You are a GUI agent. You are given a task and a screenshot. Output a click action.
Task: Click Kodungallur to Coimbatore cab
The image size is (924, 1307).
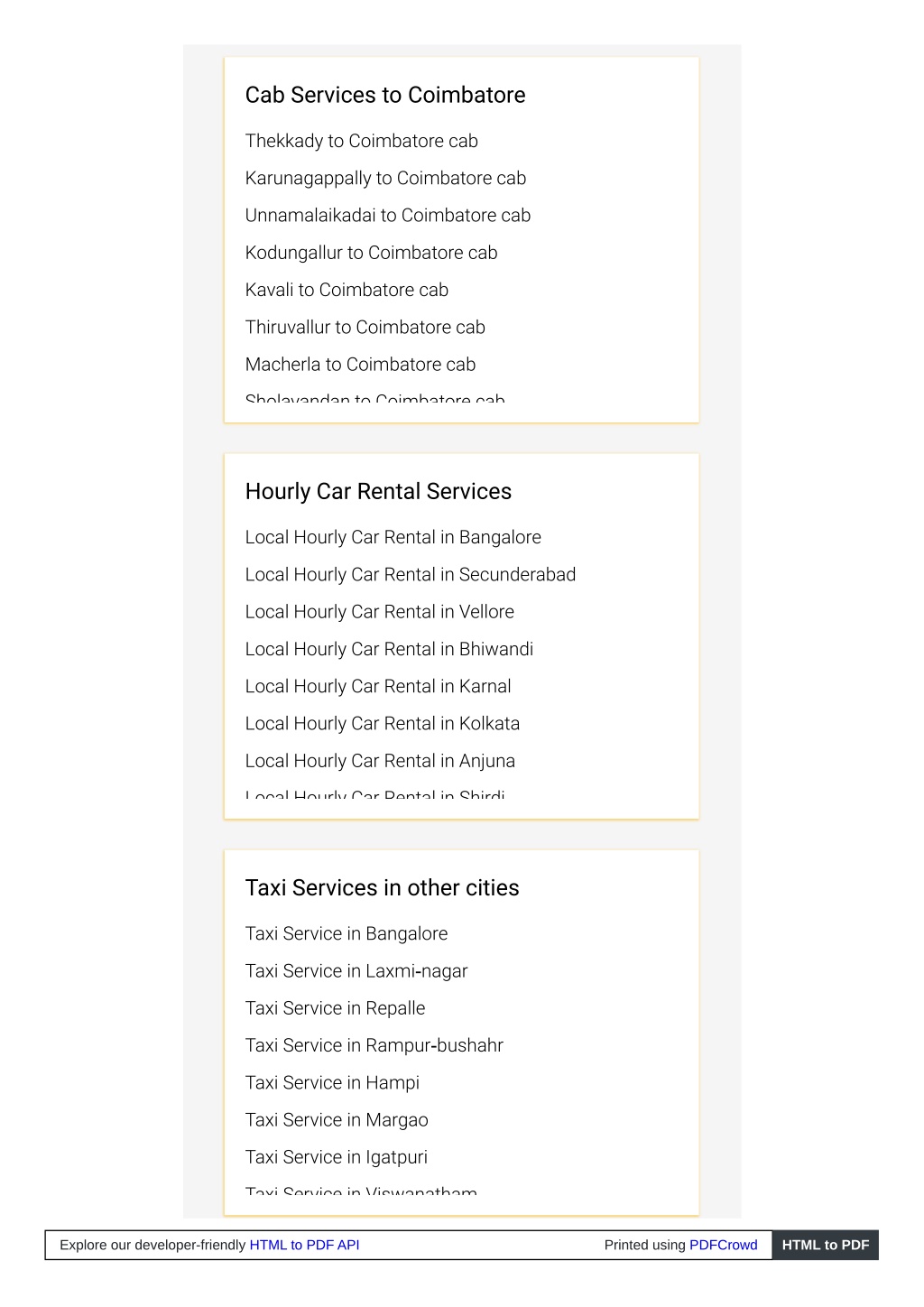tap(371, 253)
